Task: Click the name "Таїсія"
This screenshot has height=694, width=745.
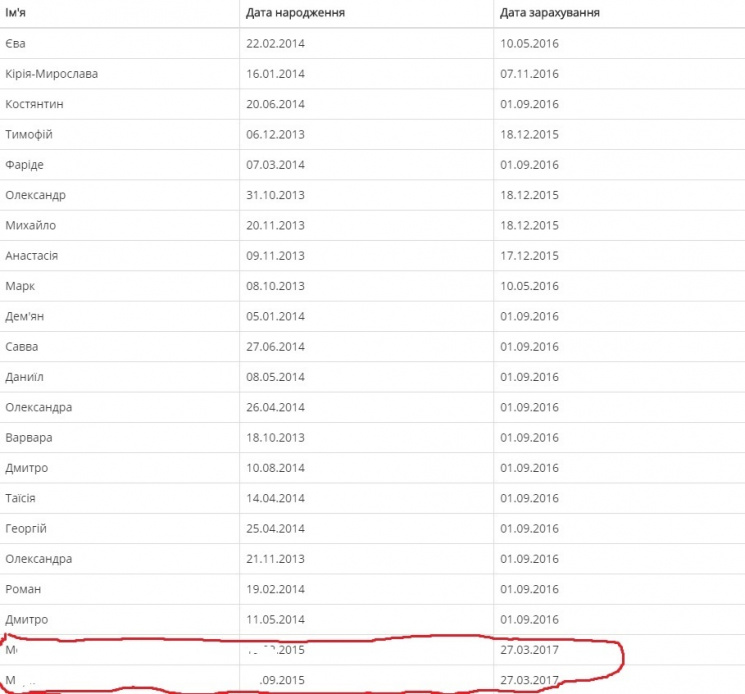Action: 21,498
